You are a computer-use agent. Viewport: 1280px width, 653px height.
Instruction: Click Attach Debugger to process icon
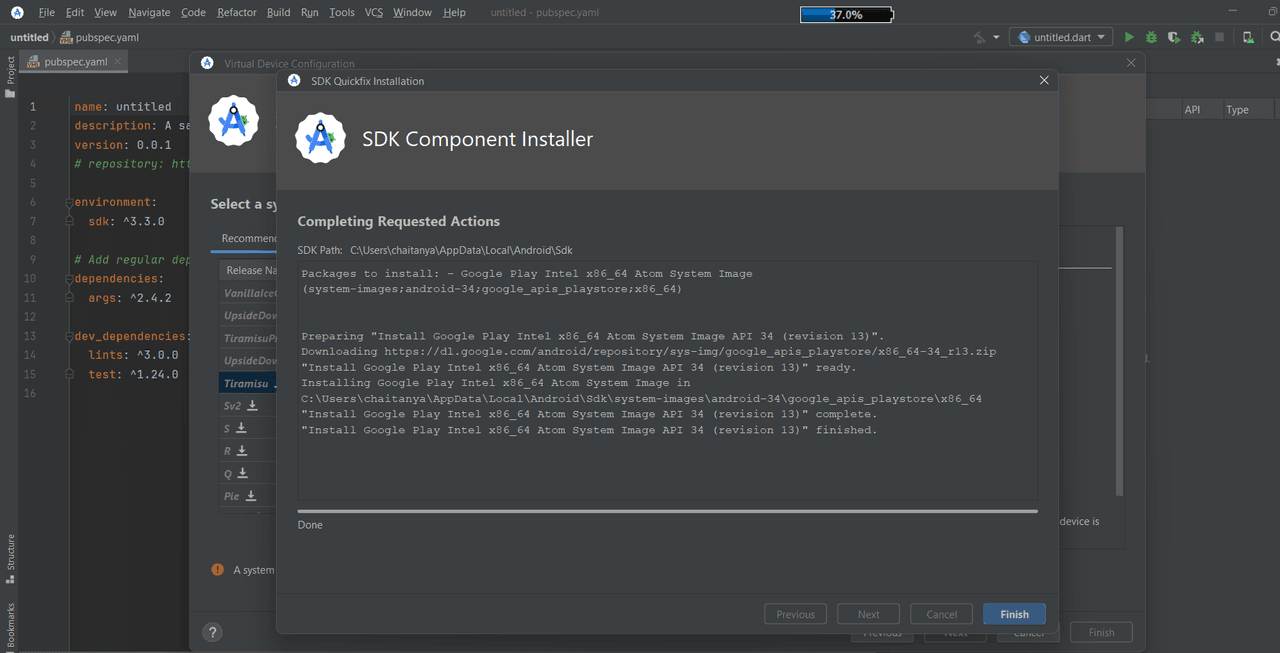[x=1197, y=37]
